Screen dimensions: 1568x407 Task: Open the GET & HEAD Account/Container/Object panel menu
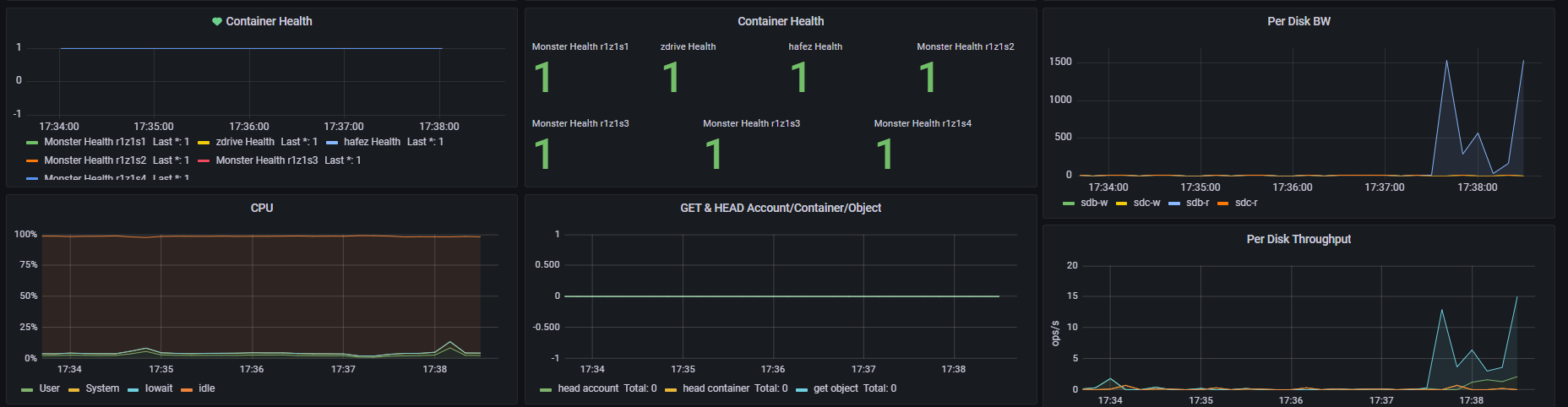(x=781, y=208)
